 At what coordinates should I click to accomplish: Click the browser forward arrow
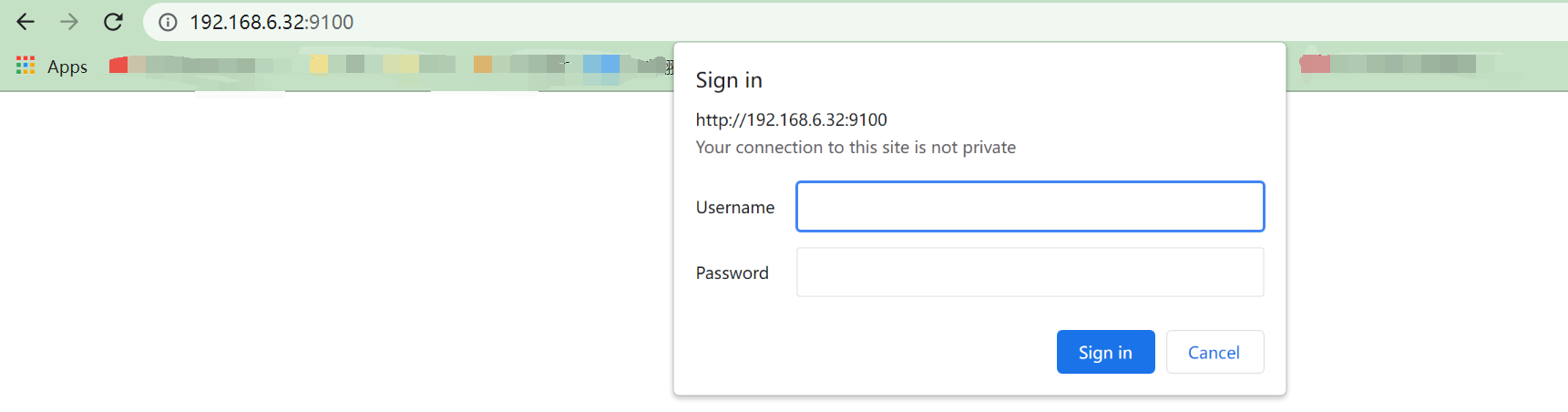click(69, 22)
